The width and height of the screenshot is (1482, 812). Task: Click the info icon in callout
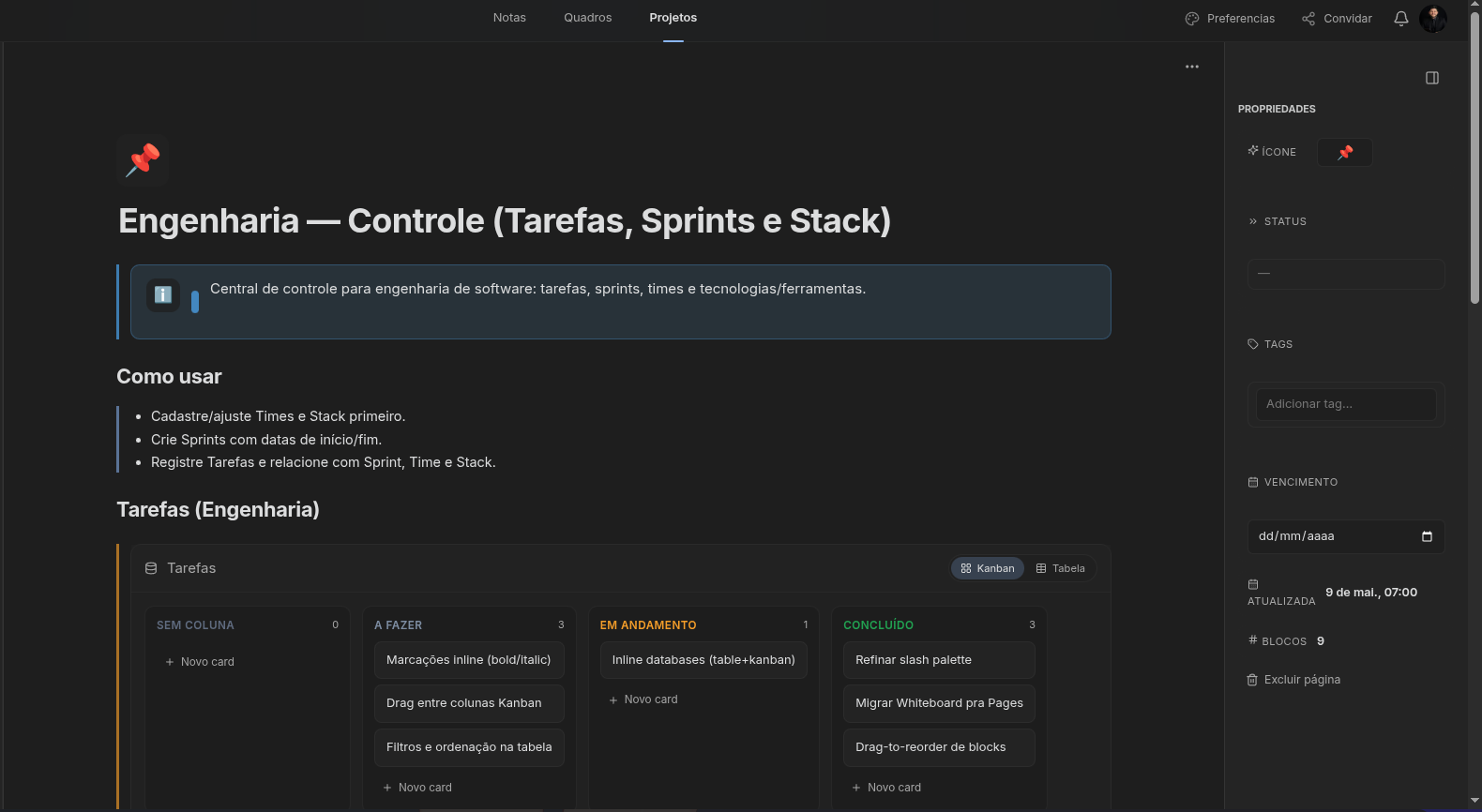[x=163, y=295]
